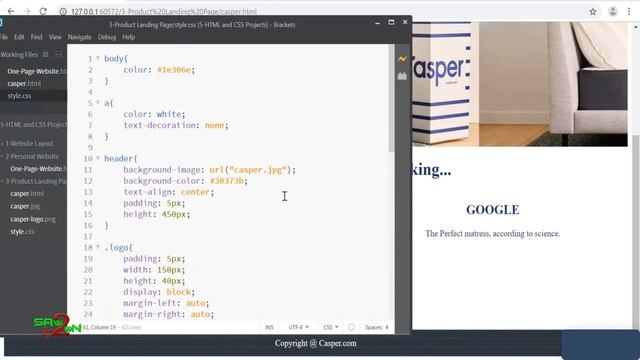Collapse the .logo rule fold arrow on line 18
This screenshot has width=640, height=360.
pos(98,247)
